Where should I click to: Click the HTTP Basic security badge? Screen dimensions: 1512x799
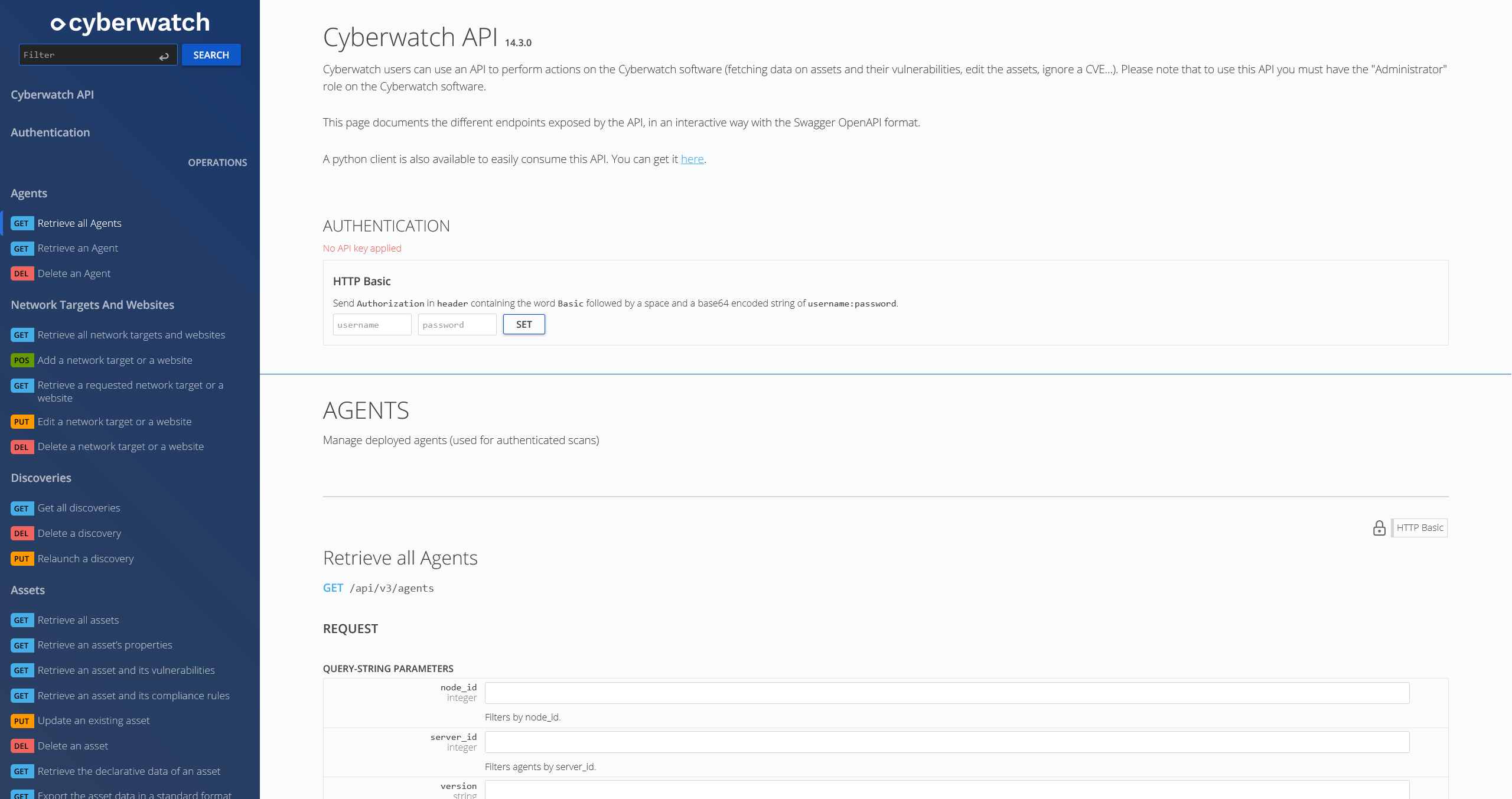point(1419,528)
